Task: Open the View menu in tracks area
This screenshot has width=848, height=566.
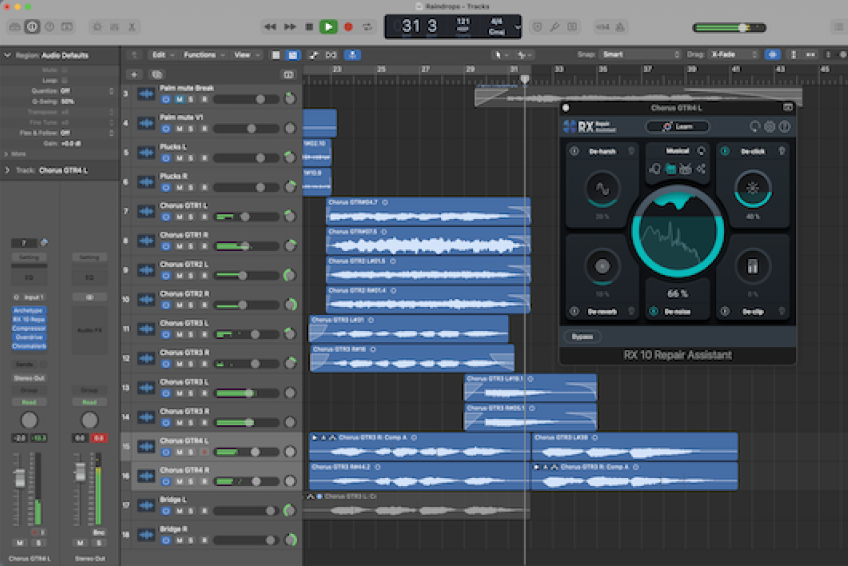Action: point(246,55)
